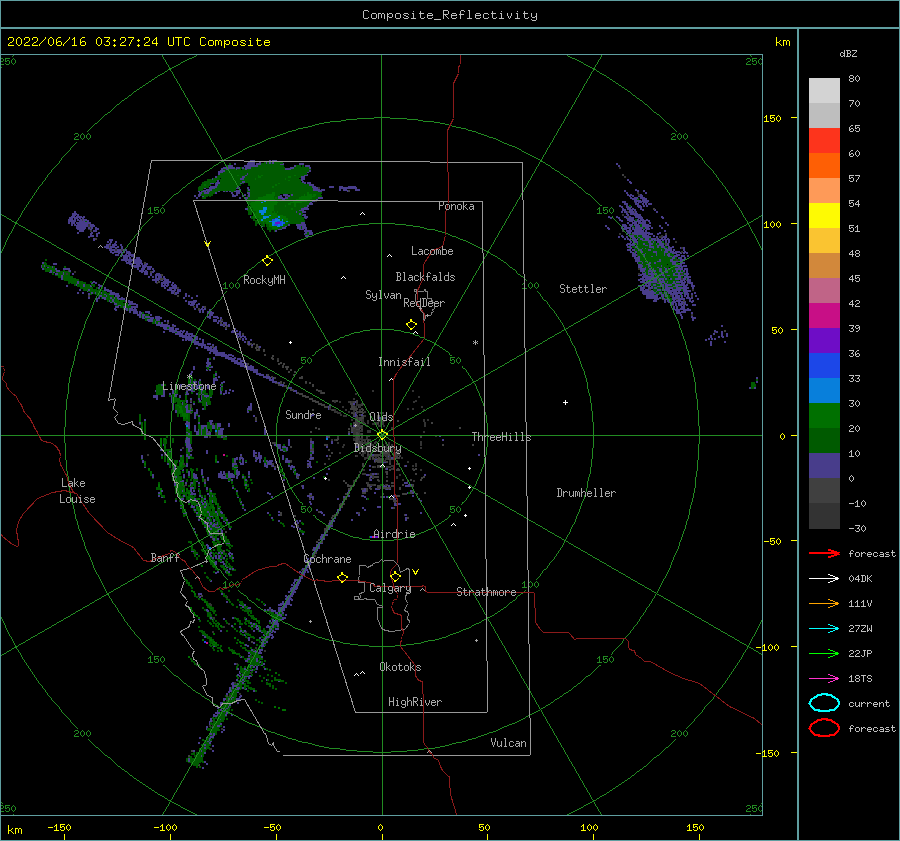
Task: Click the RedDeer city label
Action: point(424,303)
